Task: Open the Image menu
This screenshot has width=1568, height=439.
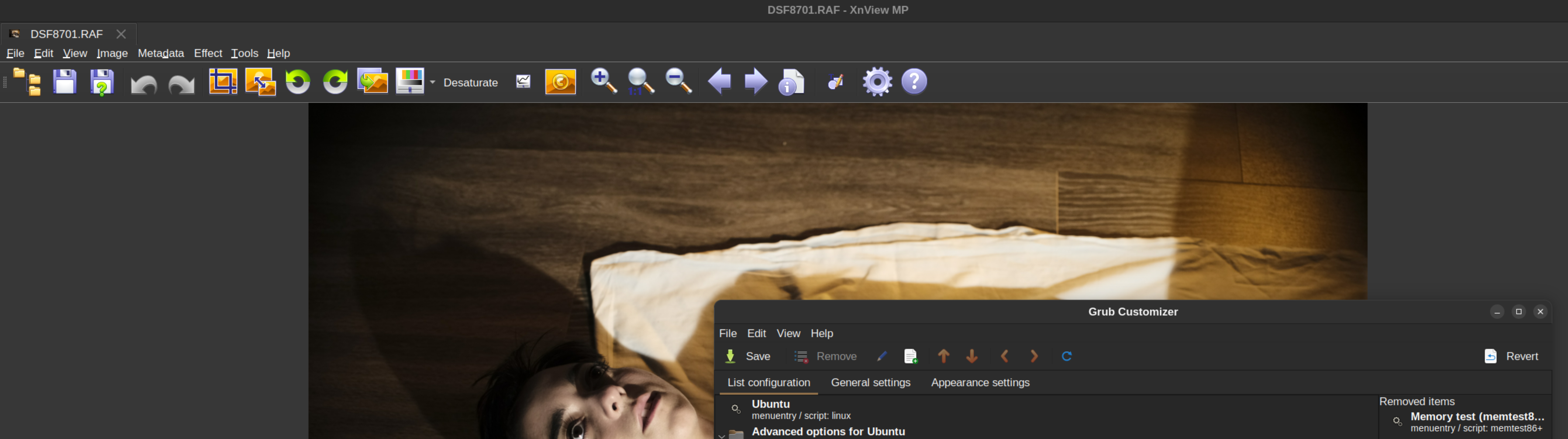Action: [112, 54]
